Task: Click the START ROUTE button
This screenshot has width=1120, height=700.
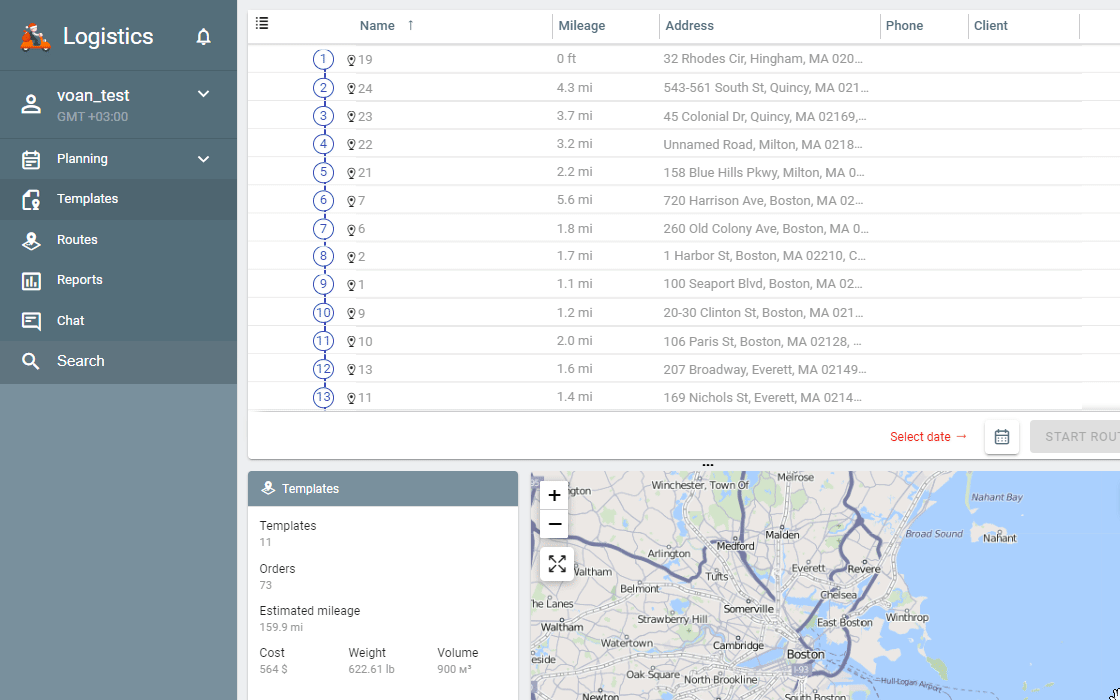Action: click(x=1075, y=436)
